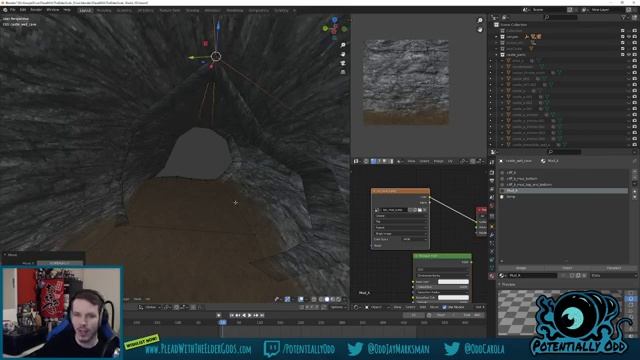Select UV vertex select mode icon
Viewport: 640px width, 360px height.
click(x=373, y=161)
